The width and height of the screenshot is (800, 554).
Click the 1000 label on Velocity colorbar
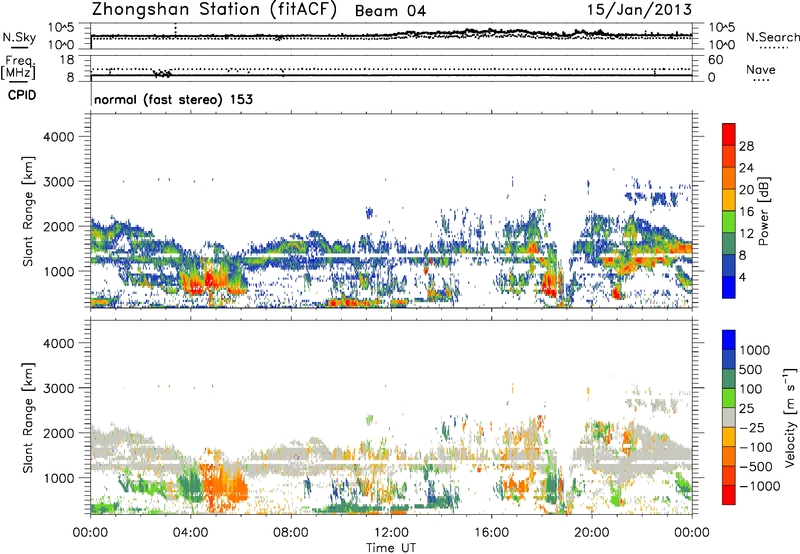(755, 350)
